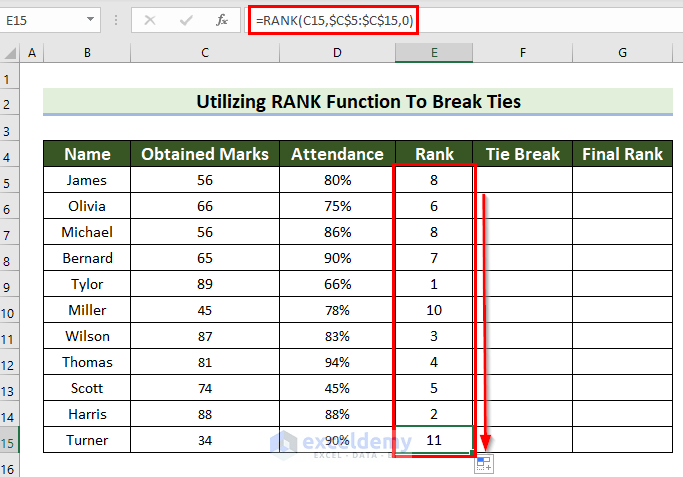This screenshot has height=477, width=683.
Task: Select column E header
Action: [434, 53]
